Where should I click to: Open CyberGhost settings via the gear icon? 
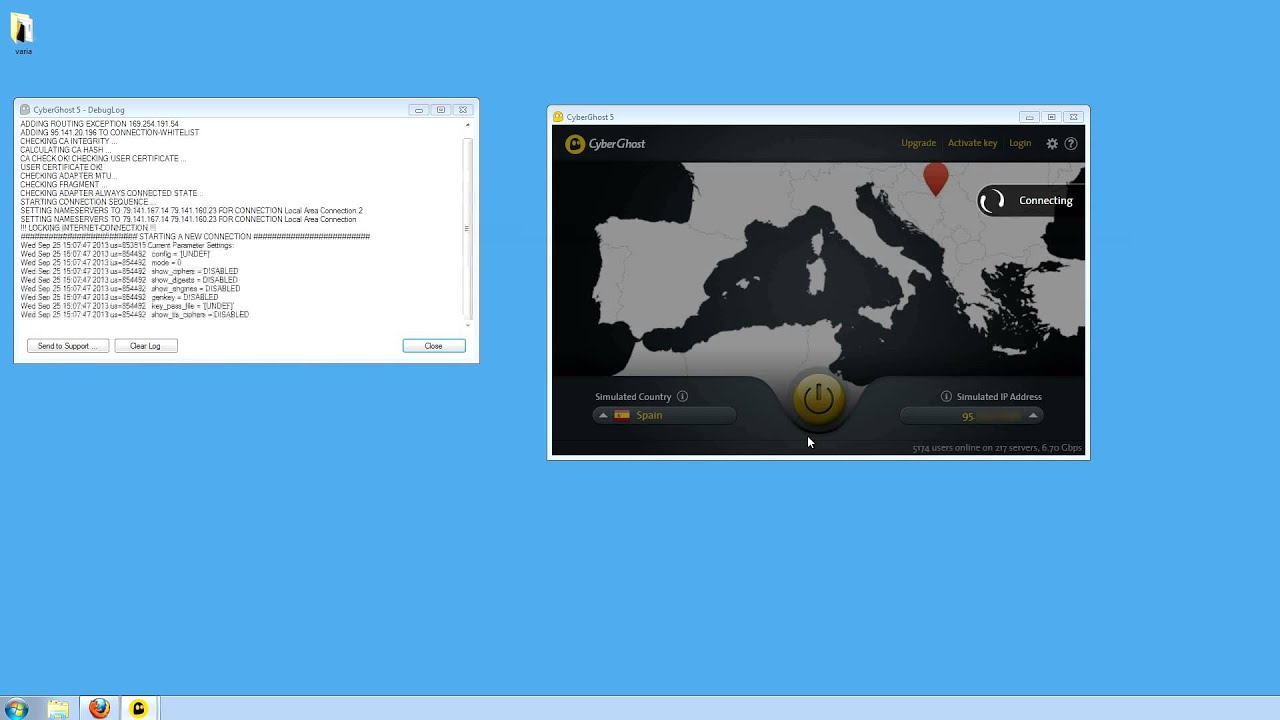click(1052, 143)
